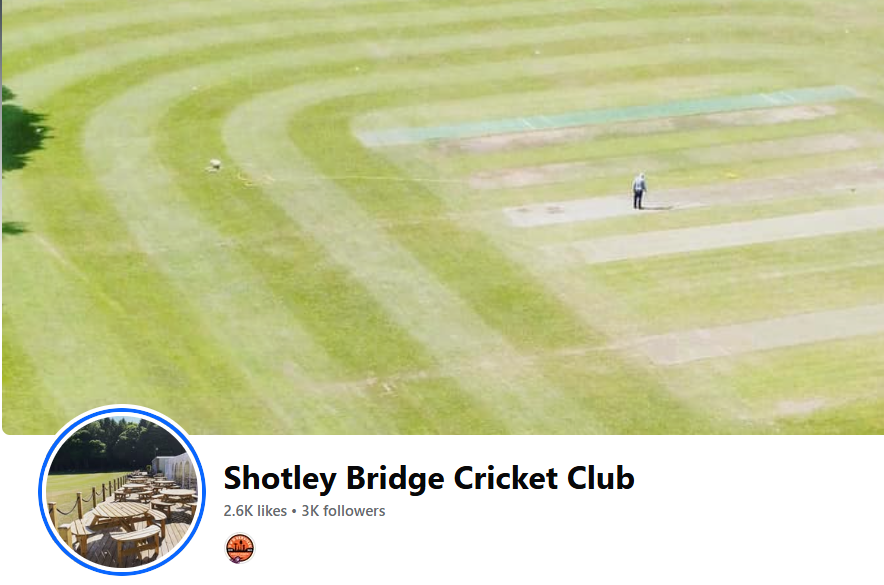Click the dot separator between likes and followers
The height and width of the screenshot is (585, 884).
click(294, 512)
